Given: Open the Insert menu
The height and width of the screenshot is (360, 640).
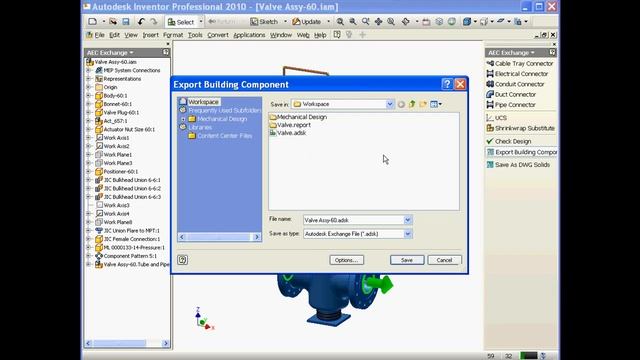Looking at the screenshot, I should pos(150,35).
